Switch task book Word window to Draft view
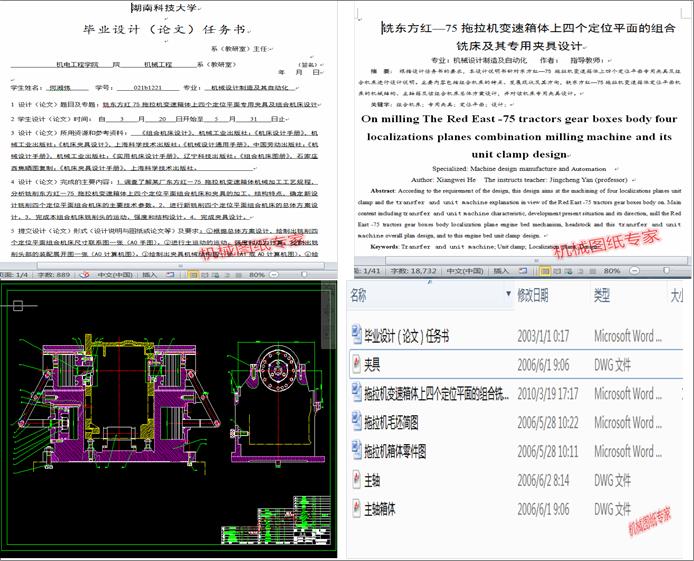This screenshot has height=561, width=694. tap(238, 275)
